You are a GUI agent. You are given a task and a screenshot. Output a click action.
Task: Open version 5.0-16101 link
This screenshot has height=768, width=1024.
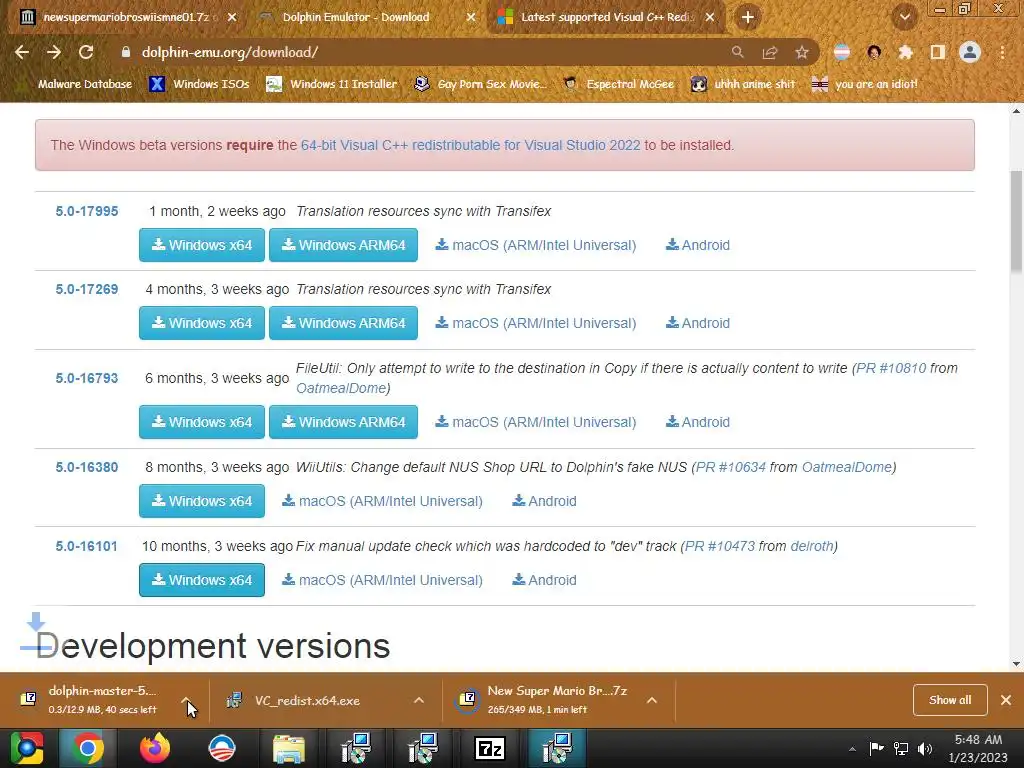coord(87,547)
